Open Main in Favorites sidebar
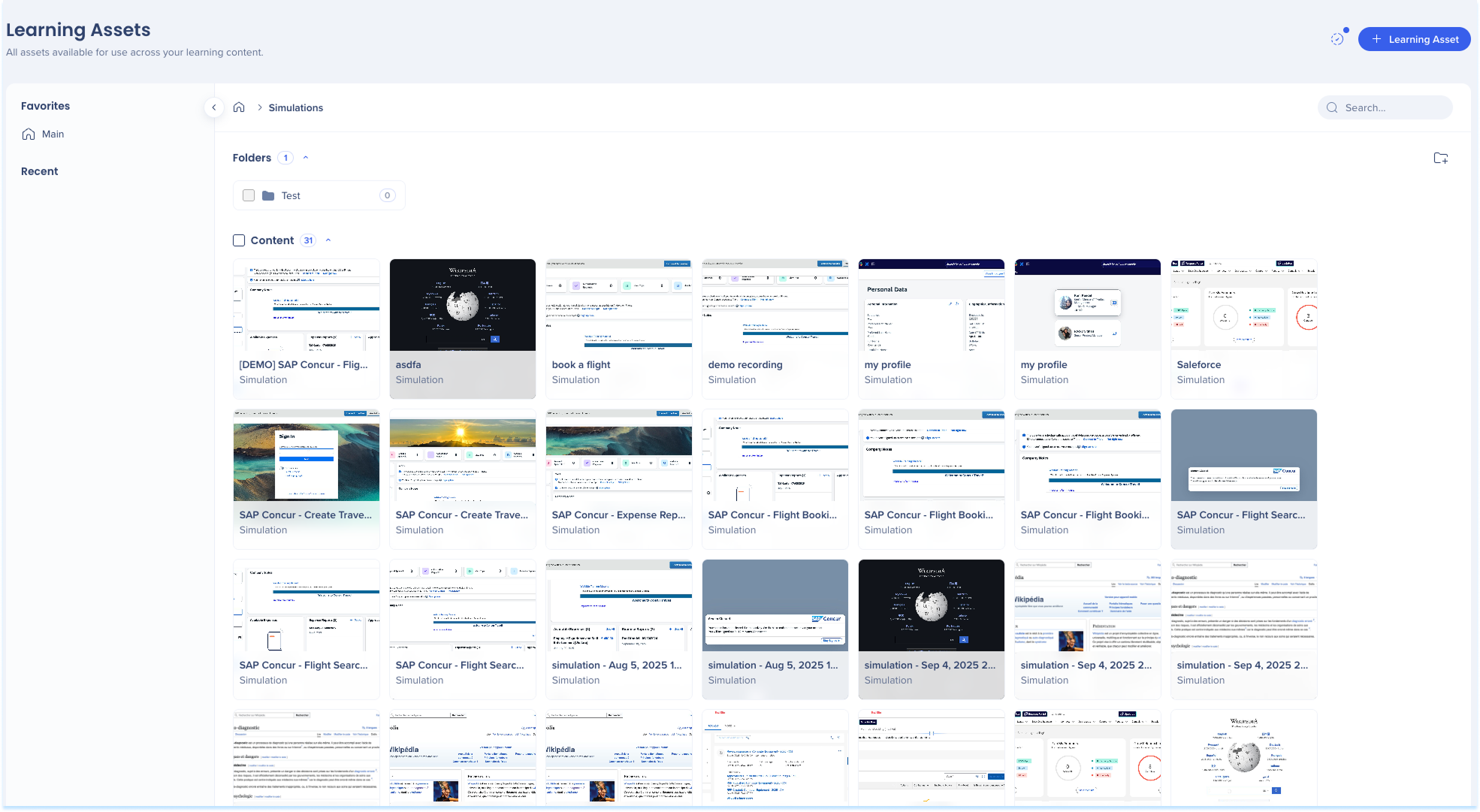This screenshot has height=812, width=1480. [x=53, y=134]
